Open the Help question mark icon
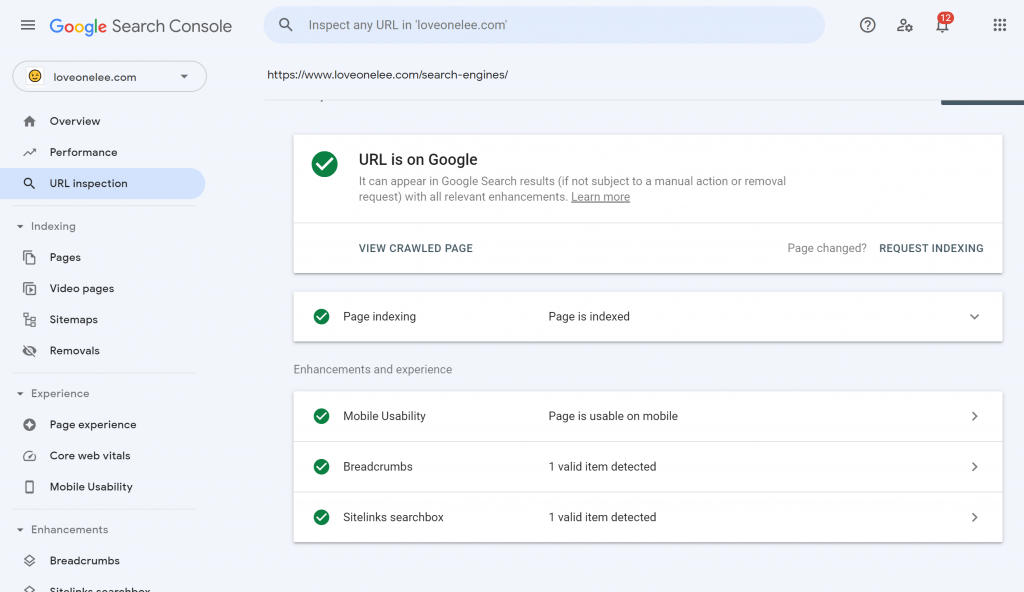Screen dimensions: 1024x592 867,25
